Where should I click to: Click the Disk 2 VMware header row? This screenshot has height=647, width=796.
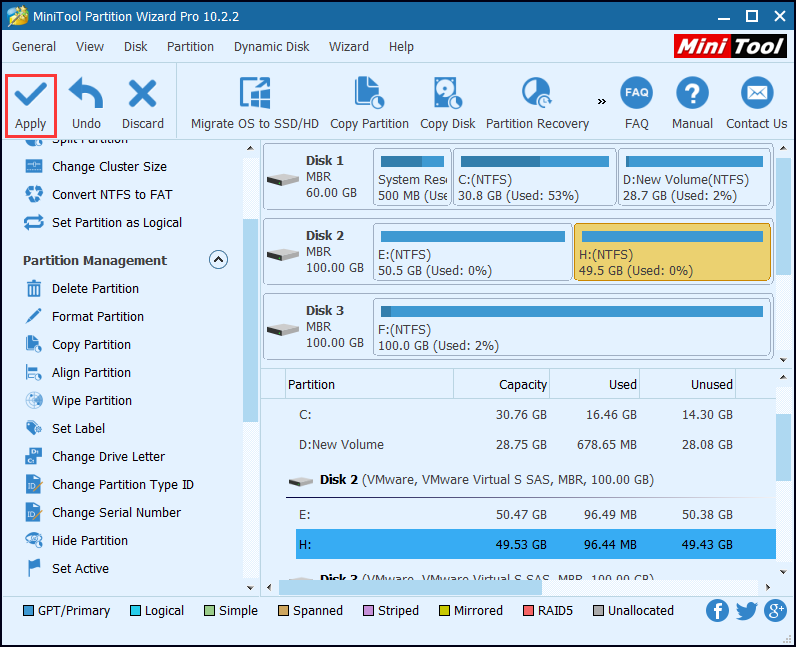click(530, 480)
